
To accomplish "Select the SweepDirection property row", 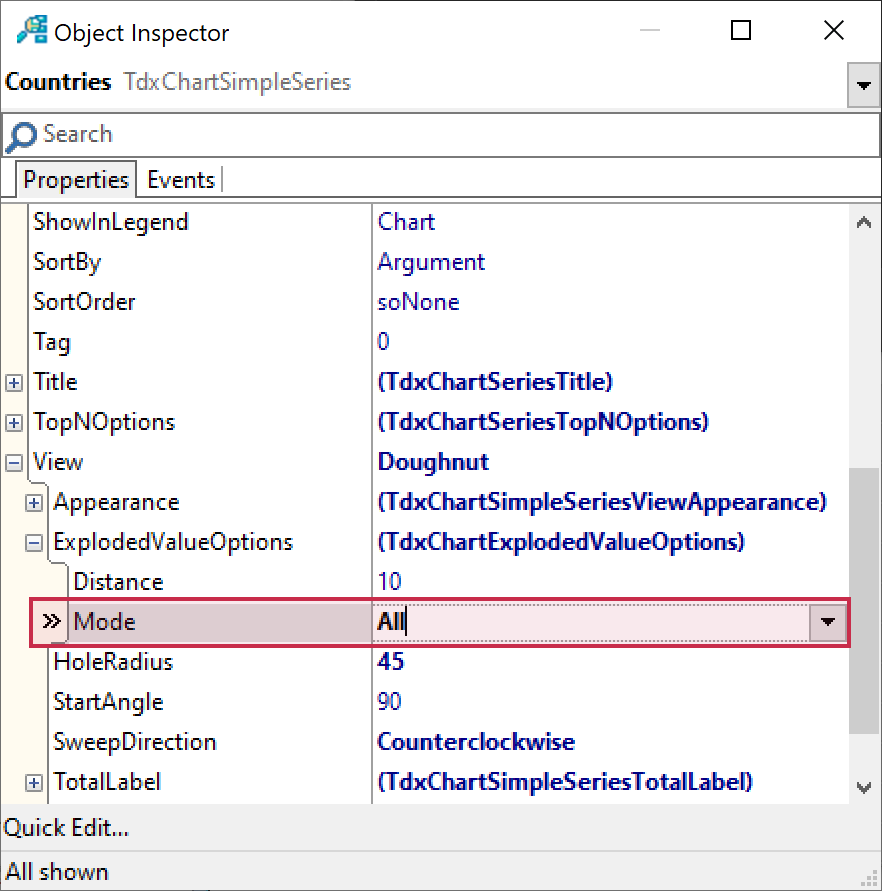I will click(135, 742).
